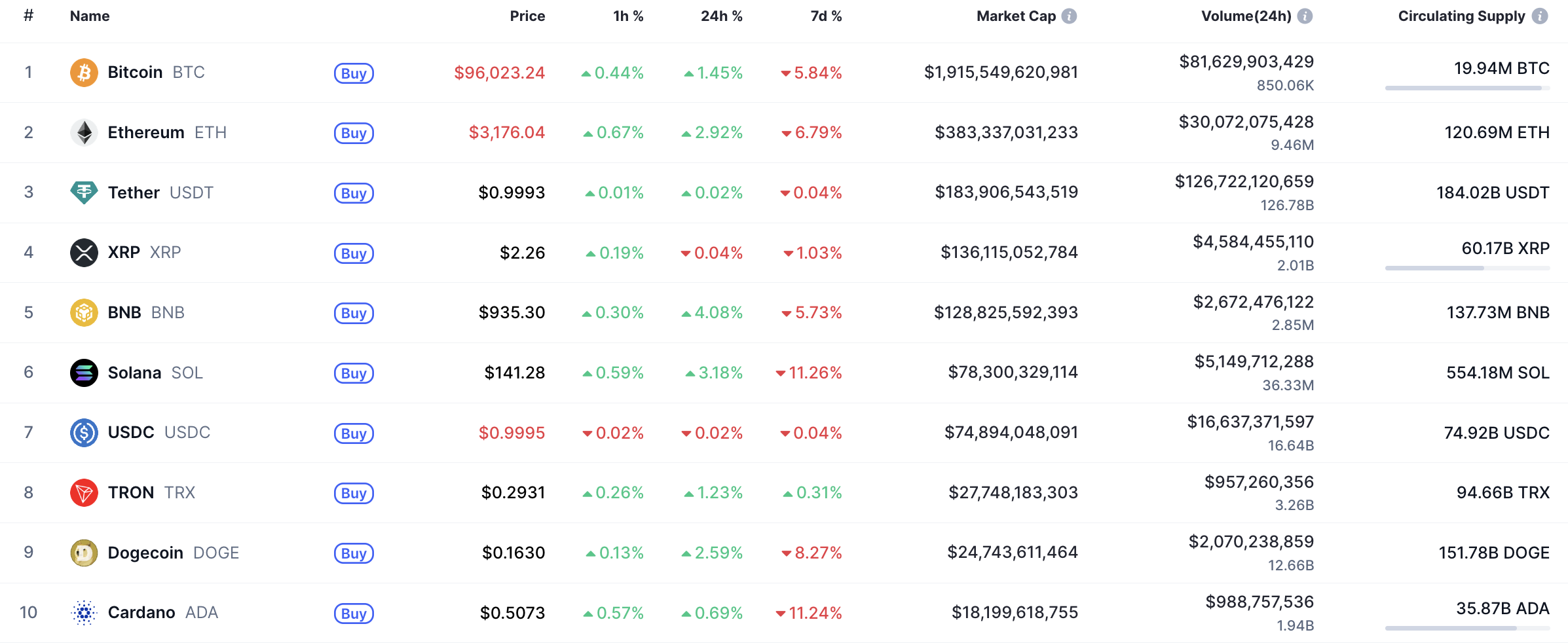Sort the table by Price column
1568x643 pixels.
527,16
